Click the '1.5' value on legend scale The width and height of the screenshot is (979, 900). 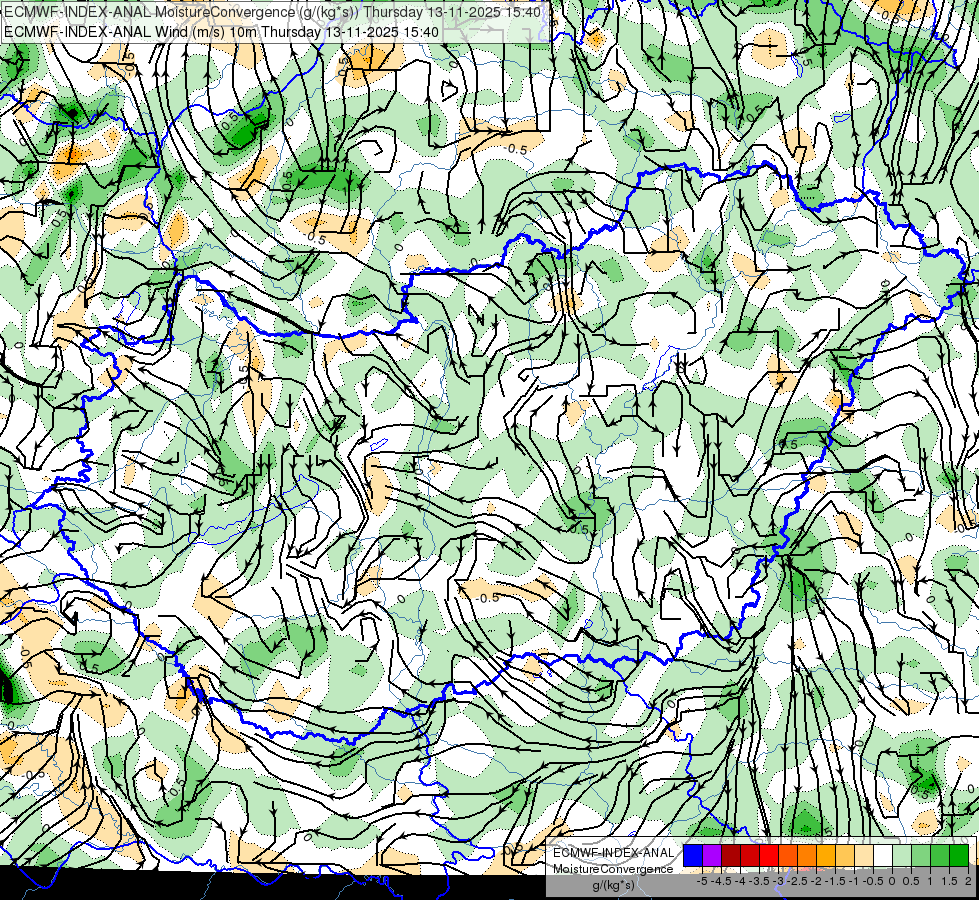pyautogui.click(x=949, y=881)
